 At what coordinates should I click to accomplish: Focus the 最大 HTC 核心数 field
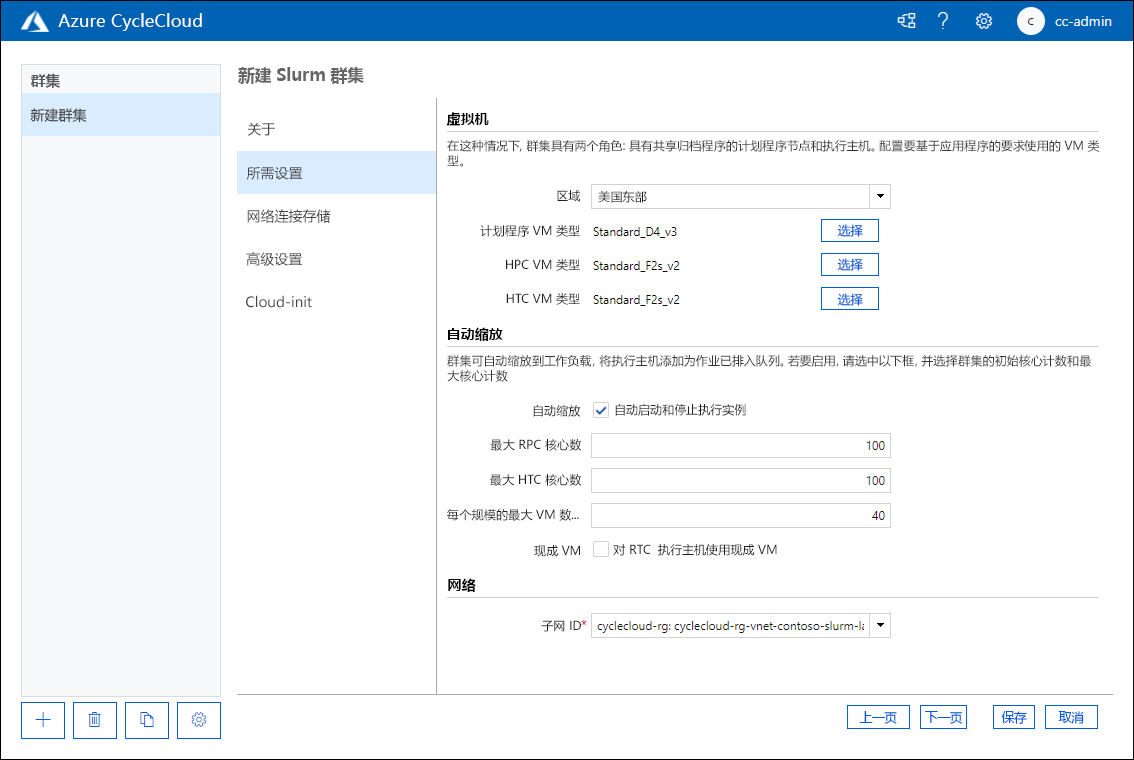(x=741, y=480)
